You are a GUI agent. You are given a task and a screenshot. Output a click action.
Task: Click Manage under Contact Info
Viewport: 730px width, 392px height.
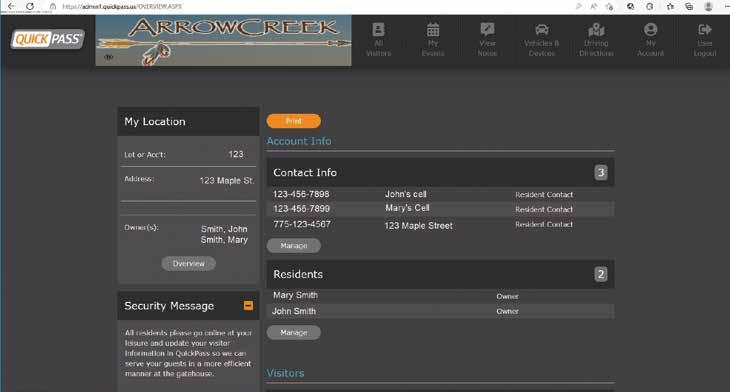click(x=294, y=246)
